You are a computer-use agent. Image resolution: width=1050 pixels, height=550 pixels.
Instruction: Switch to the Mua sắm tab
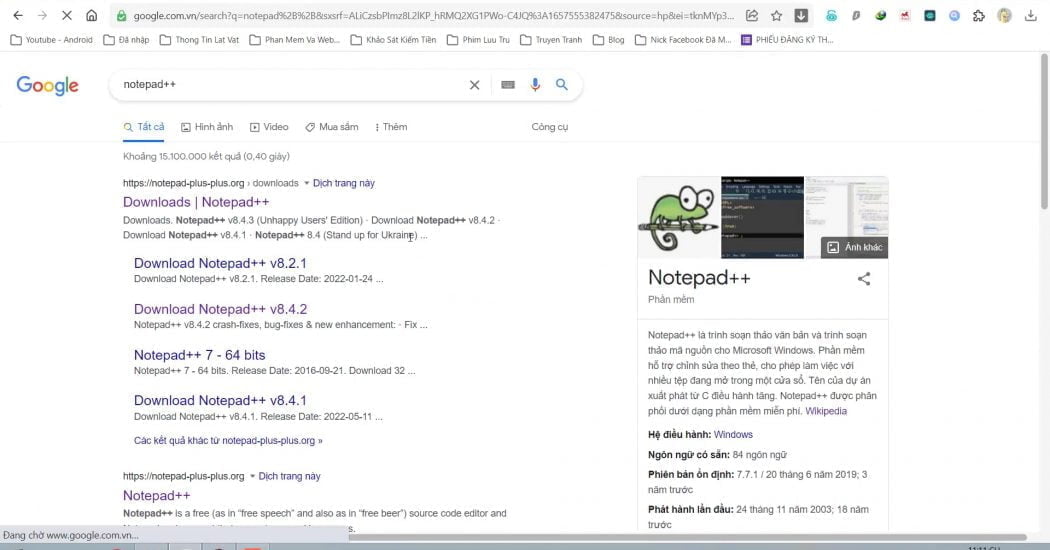click(x=331, y=127)
